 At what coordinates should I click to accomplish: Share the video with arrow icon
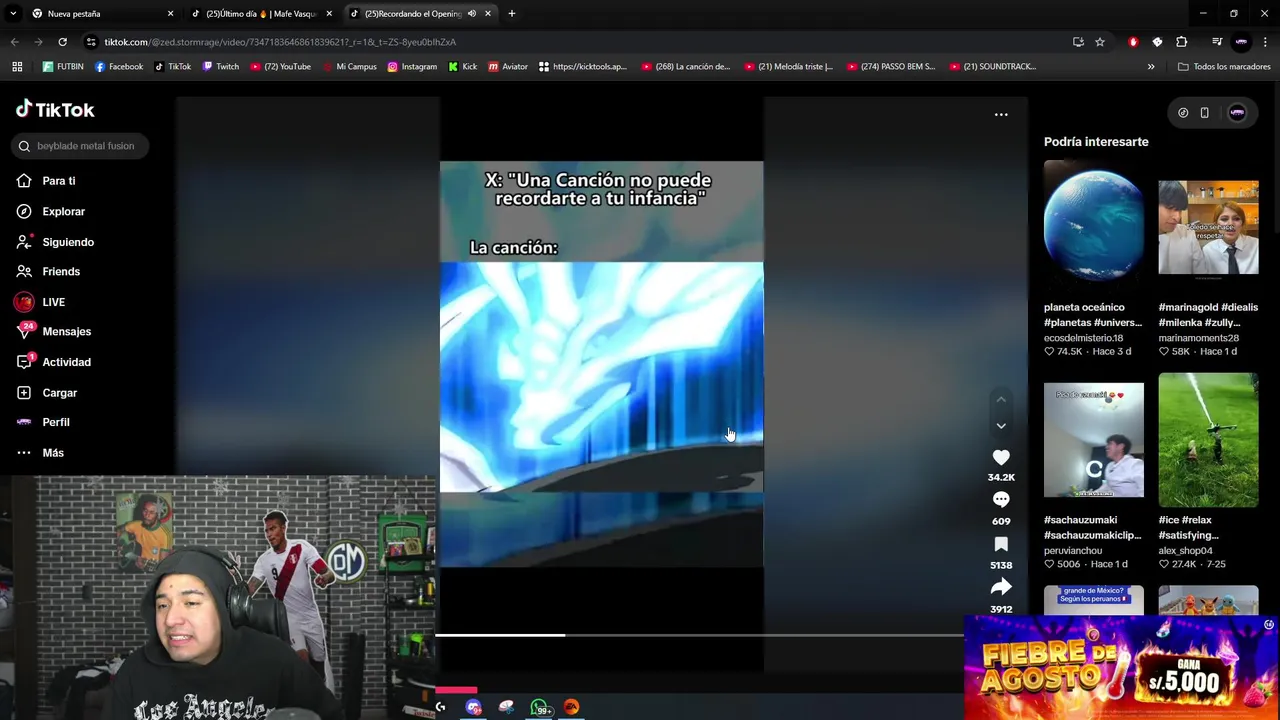click(x=1001, y=588)
